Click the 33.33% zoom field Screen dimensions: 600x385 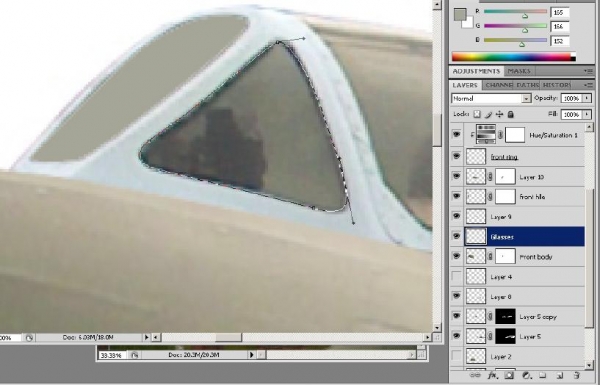[112, 355]
